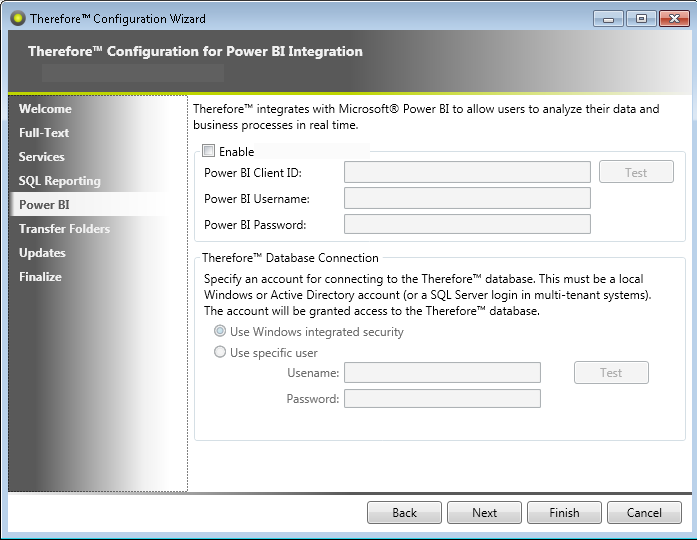Go to Transfer Folders step

[x=64, y=229]
